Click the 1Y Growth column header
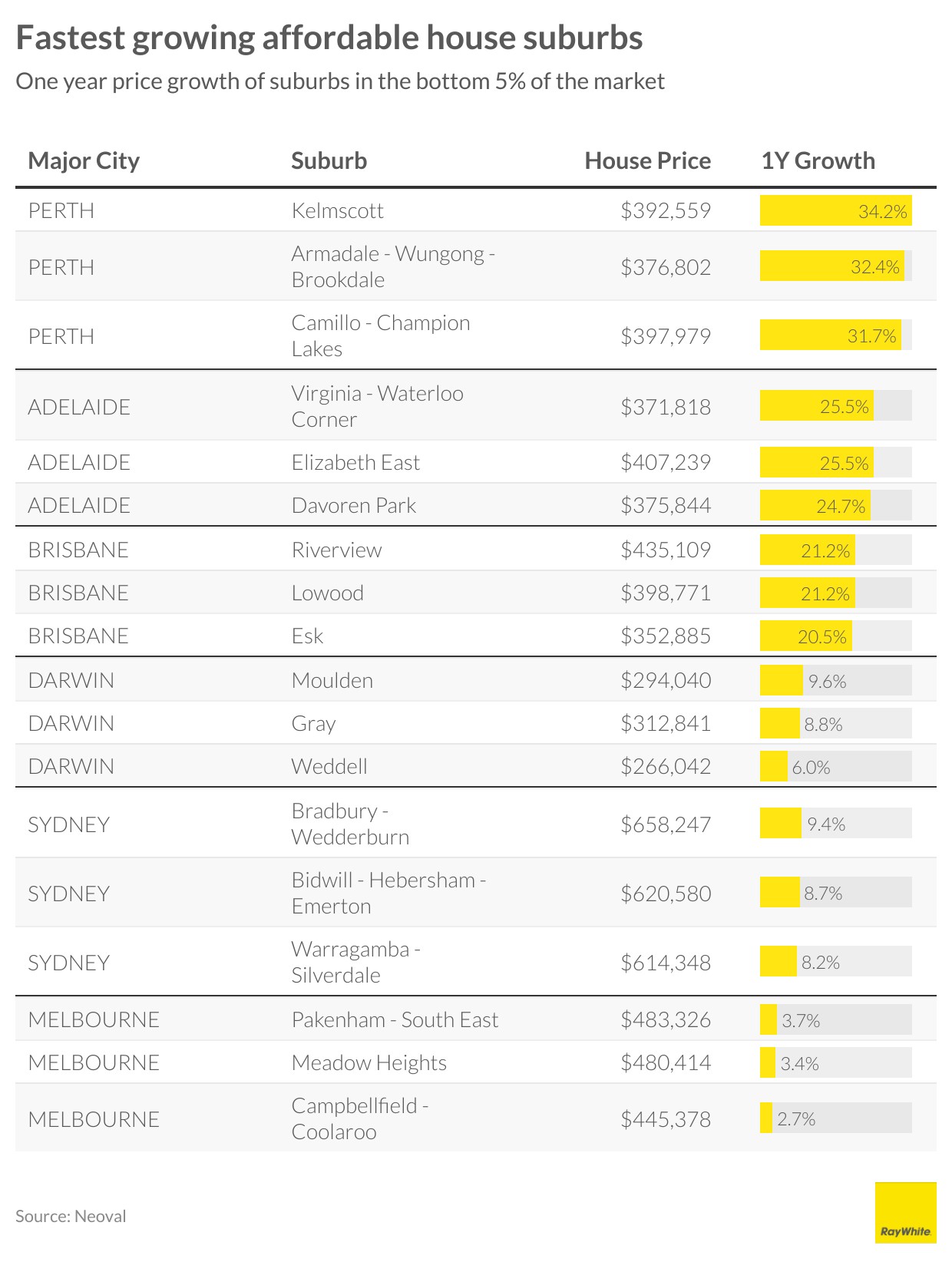Image resolution: width=952 pixels, height=1262 pixels. 818,160
